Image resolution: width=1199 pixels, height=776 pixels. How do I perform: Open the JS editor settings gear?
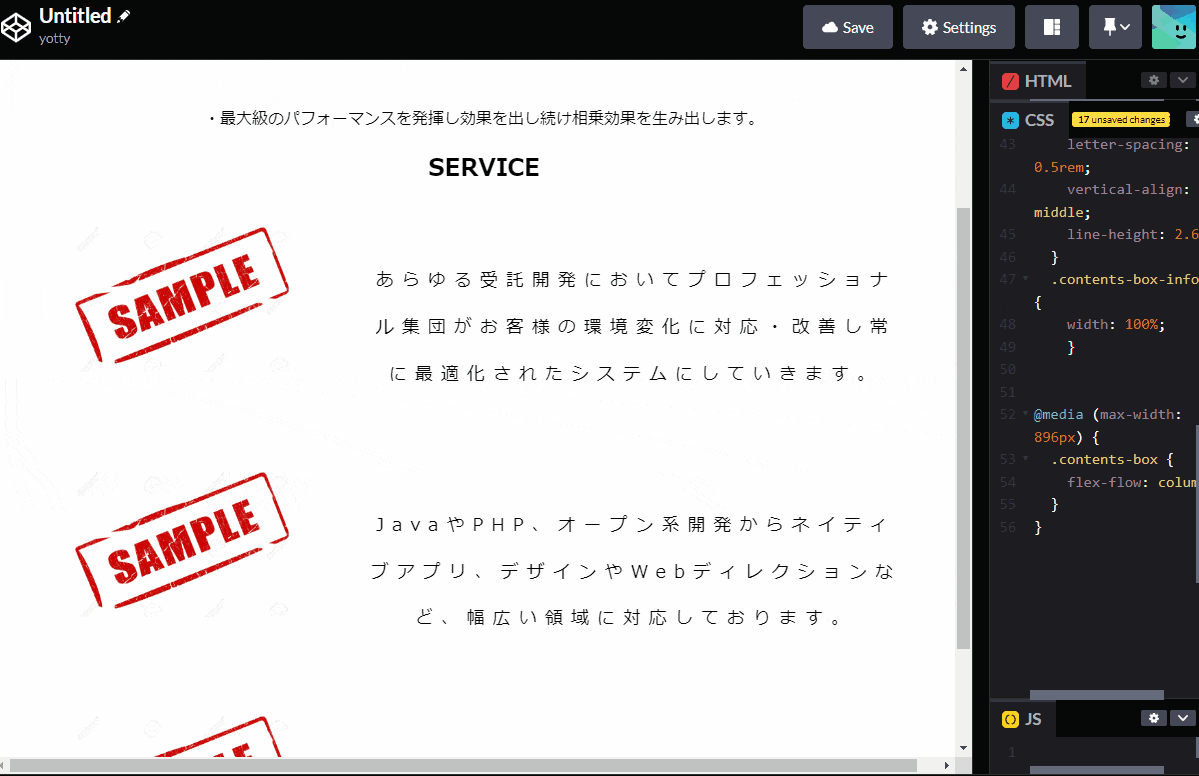[x=1154, y=718]
